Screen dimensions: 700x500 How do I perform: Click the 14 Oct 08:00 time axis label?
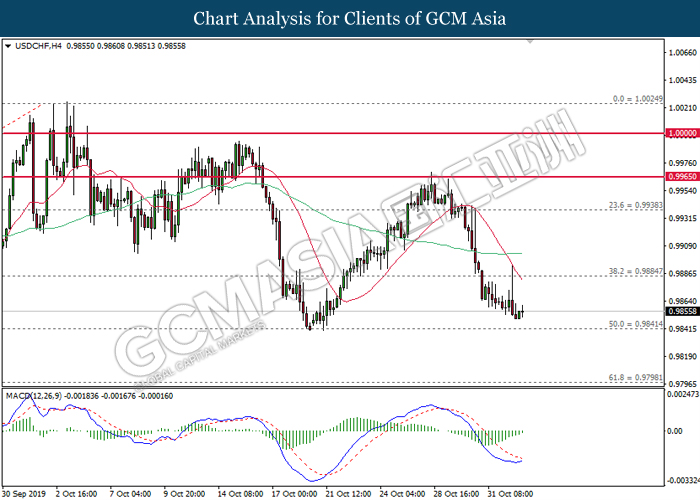point(239,492)
